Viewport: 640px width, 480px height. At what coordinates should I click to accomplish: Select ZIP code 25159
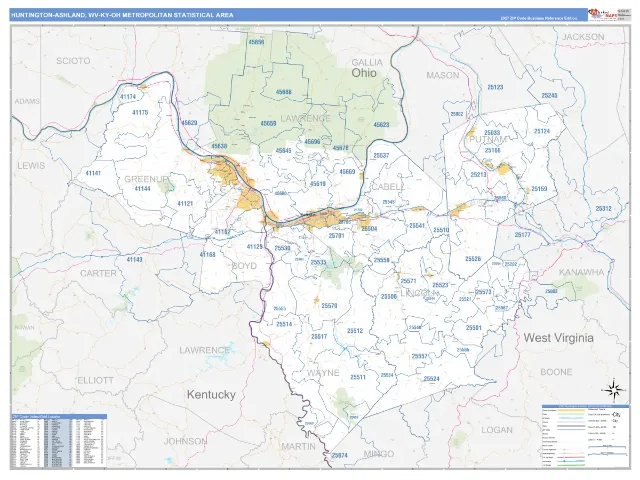click(x=539, y=189)
